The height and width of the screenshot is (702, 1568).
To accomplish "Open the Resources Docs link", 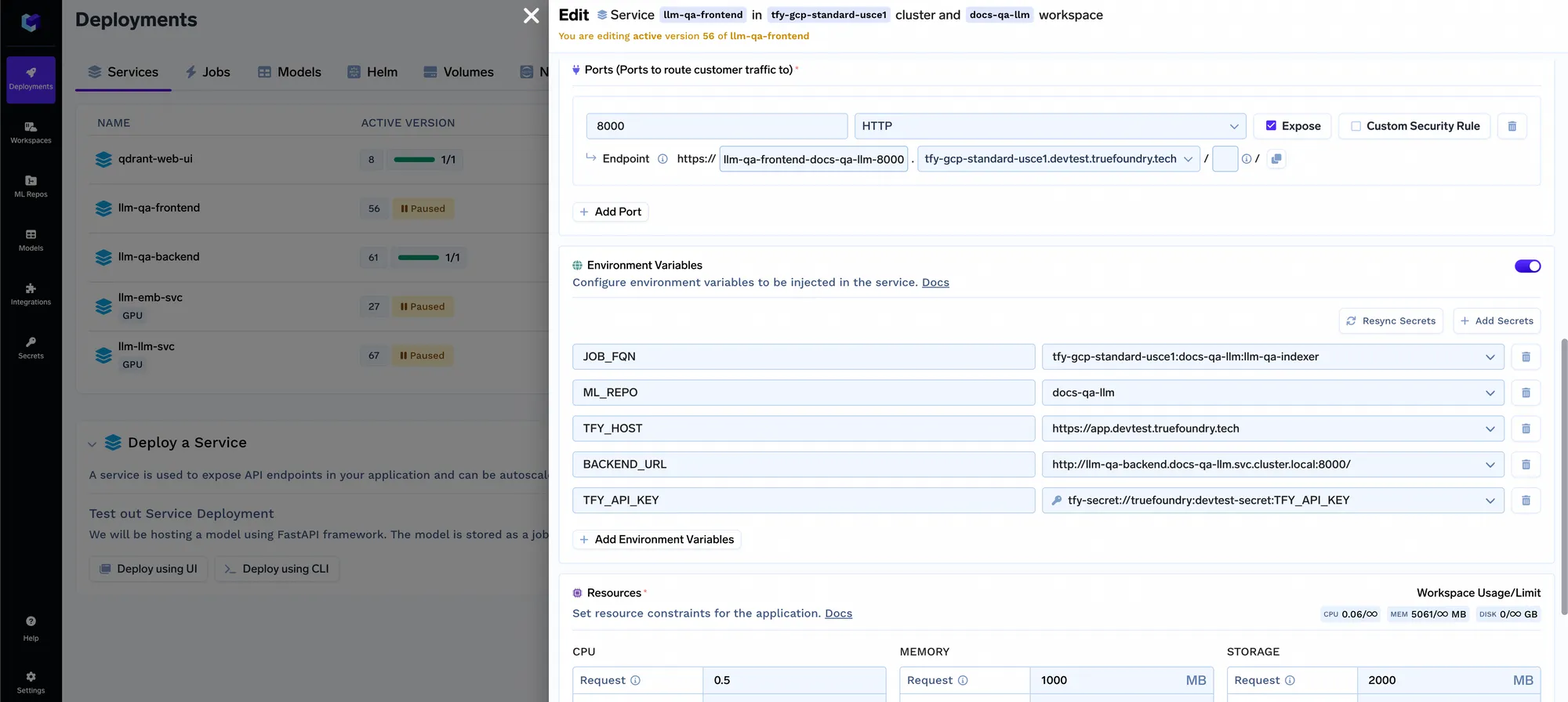I will [838, 613].
